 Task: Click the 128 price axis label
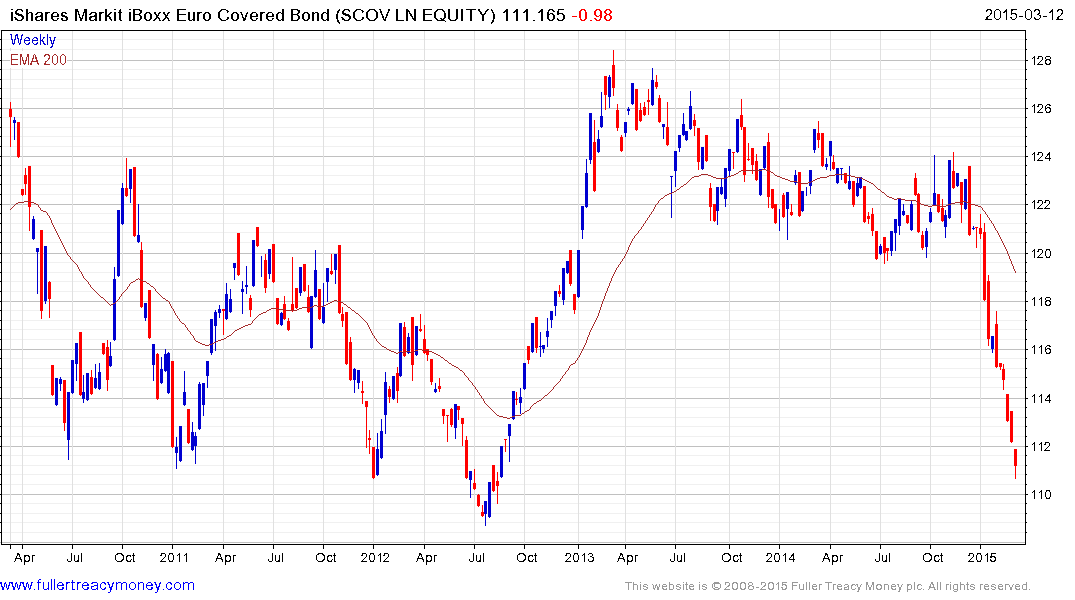1041,61
